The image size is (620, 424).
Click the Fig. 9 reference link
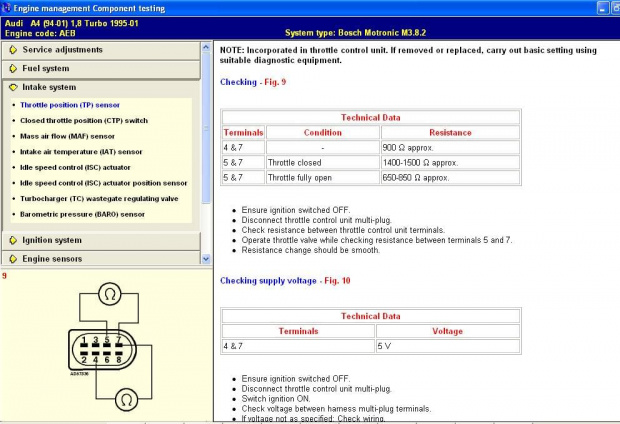click(275, 82)
